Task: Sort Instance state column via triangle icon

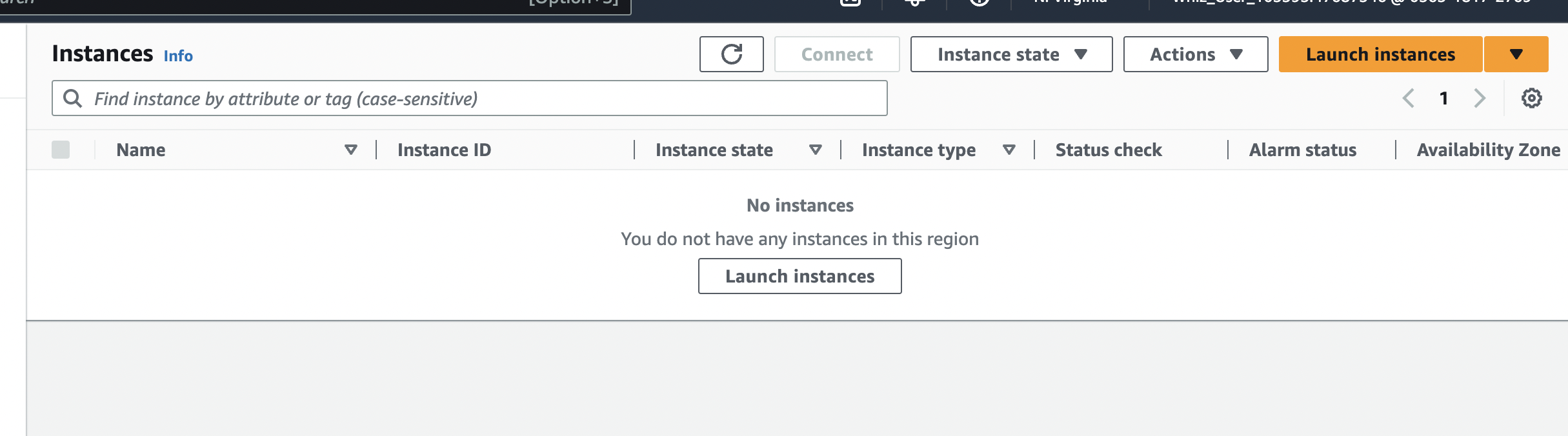Action: 816,150
